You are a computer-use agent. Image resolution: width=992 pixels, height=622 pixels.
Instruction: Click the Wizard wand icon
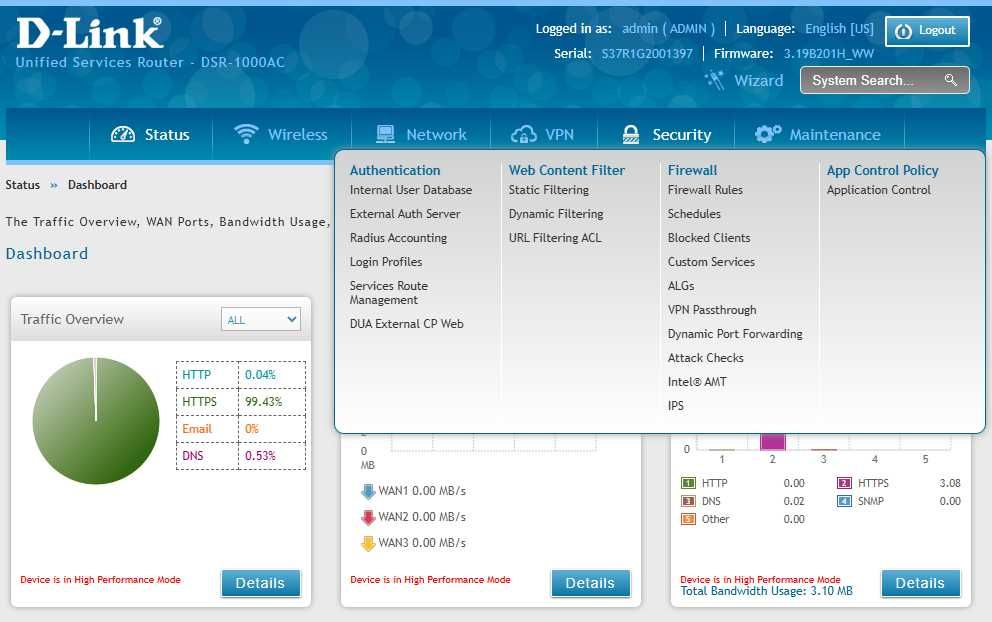[714, 80]
